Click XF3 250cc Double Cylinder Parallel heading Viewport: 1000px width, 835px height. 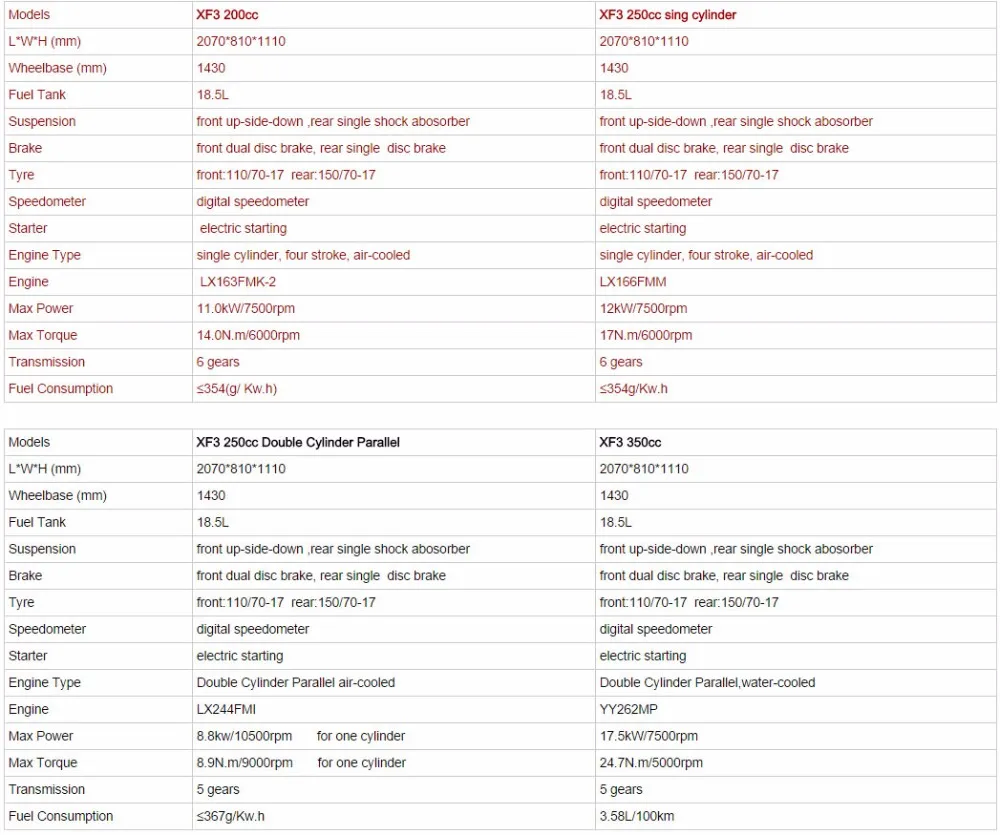pos(298,442)
